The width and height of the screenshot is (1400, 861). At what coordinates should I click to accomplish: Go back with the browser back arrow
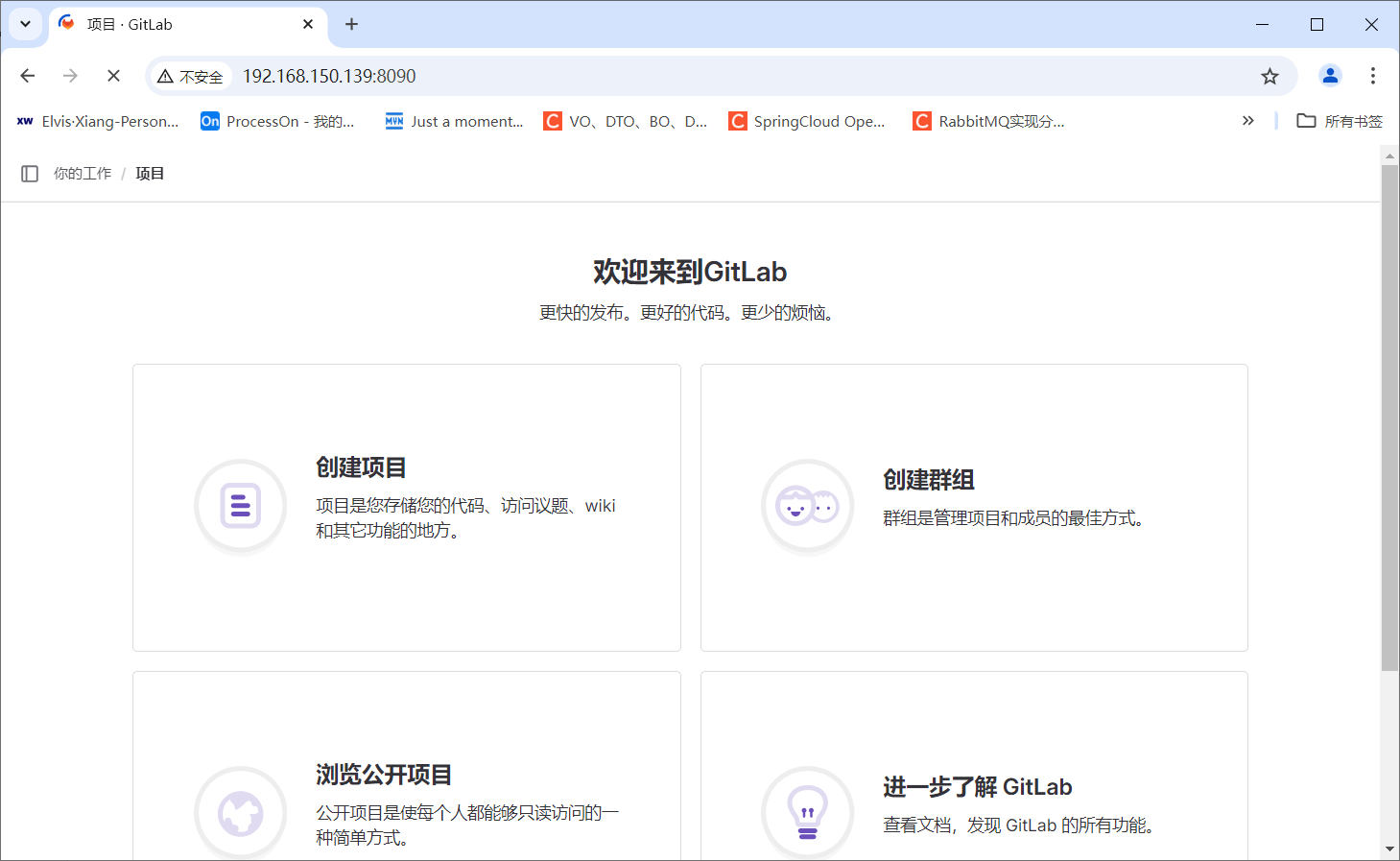(x=28, y=76)
